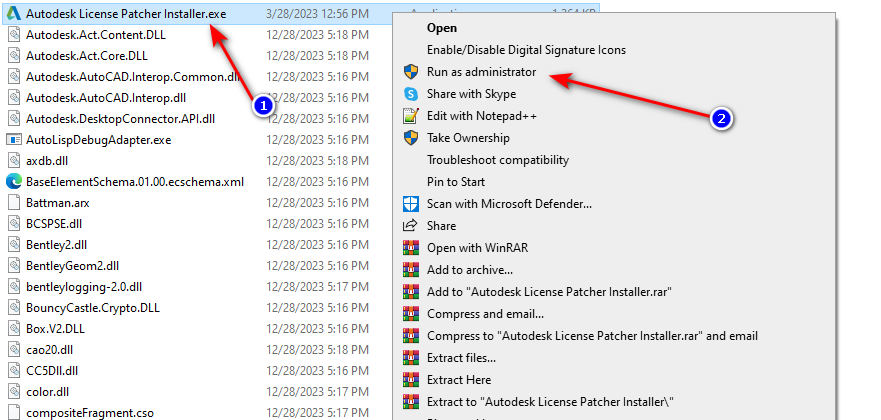Select file AutoLispDebugAdapter.exe by name

click(98, 139)
